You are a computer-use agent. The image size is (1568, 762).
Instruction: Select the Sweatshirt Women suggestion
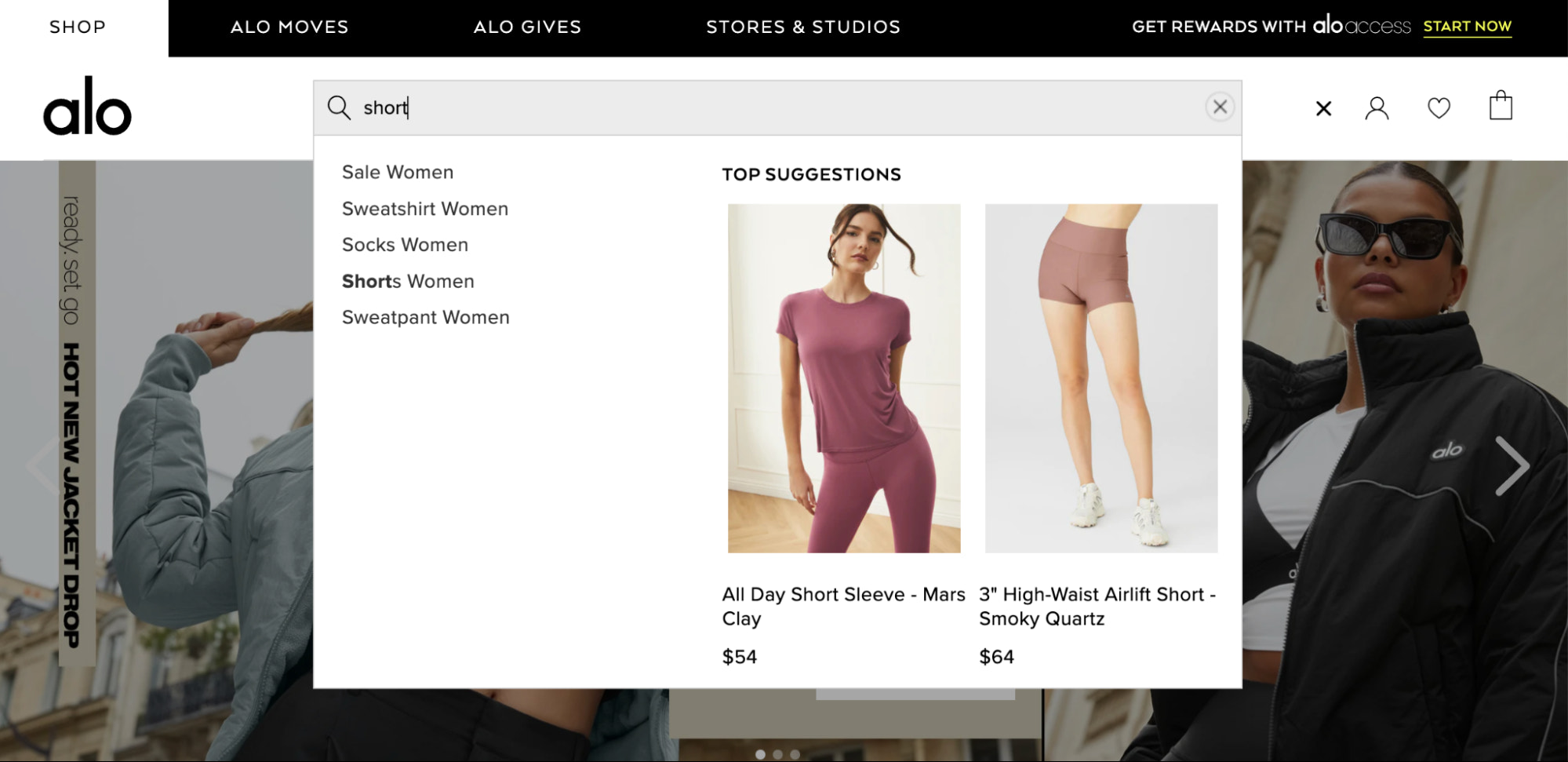[424, 209]
